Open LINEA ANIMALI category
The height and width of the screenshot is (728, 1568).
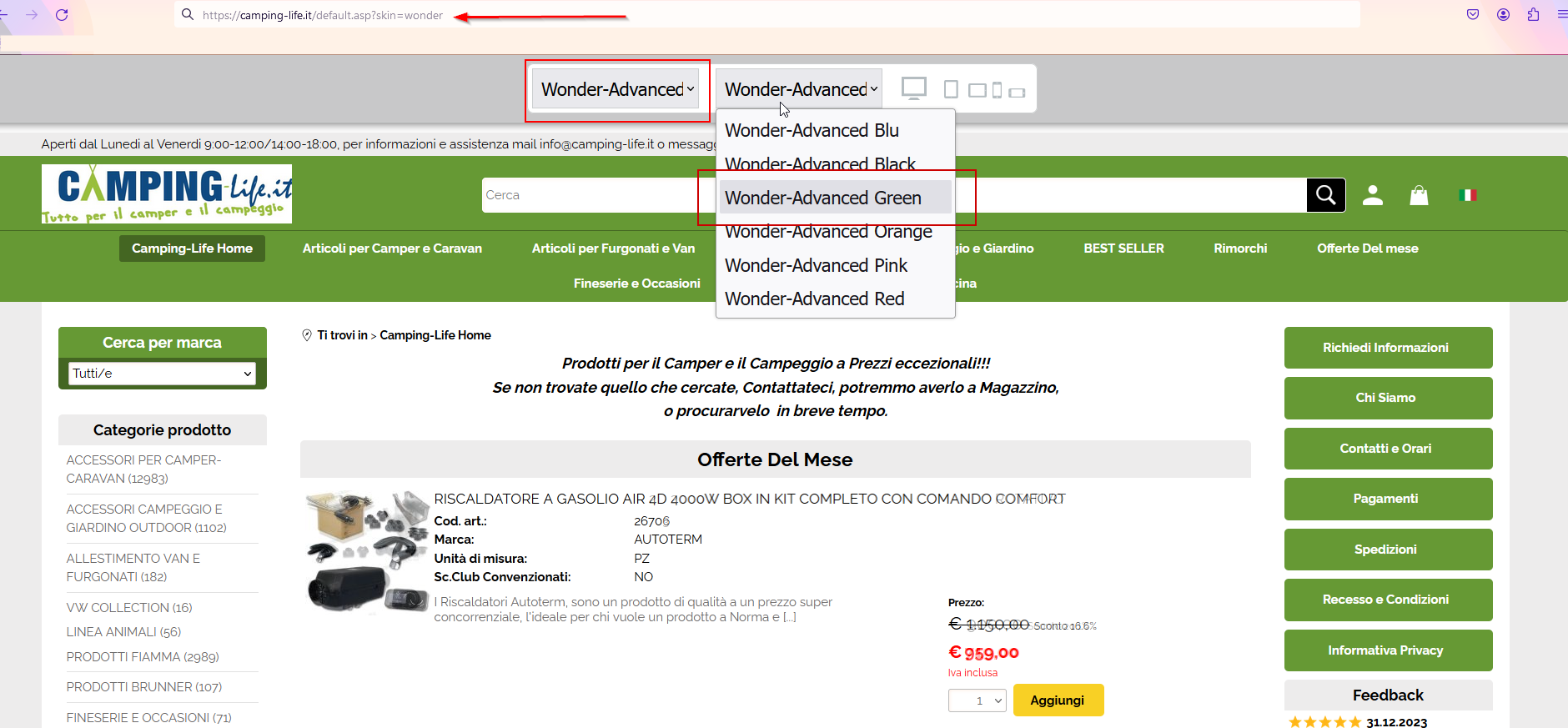coord(123,632)
